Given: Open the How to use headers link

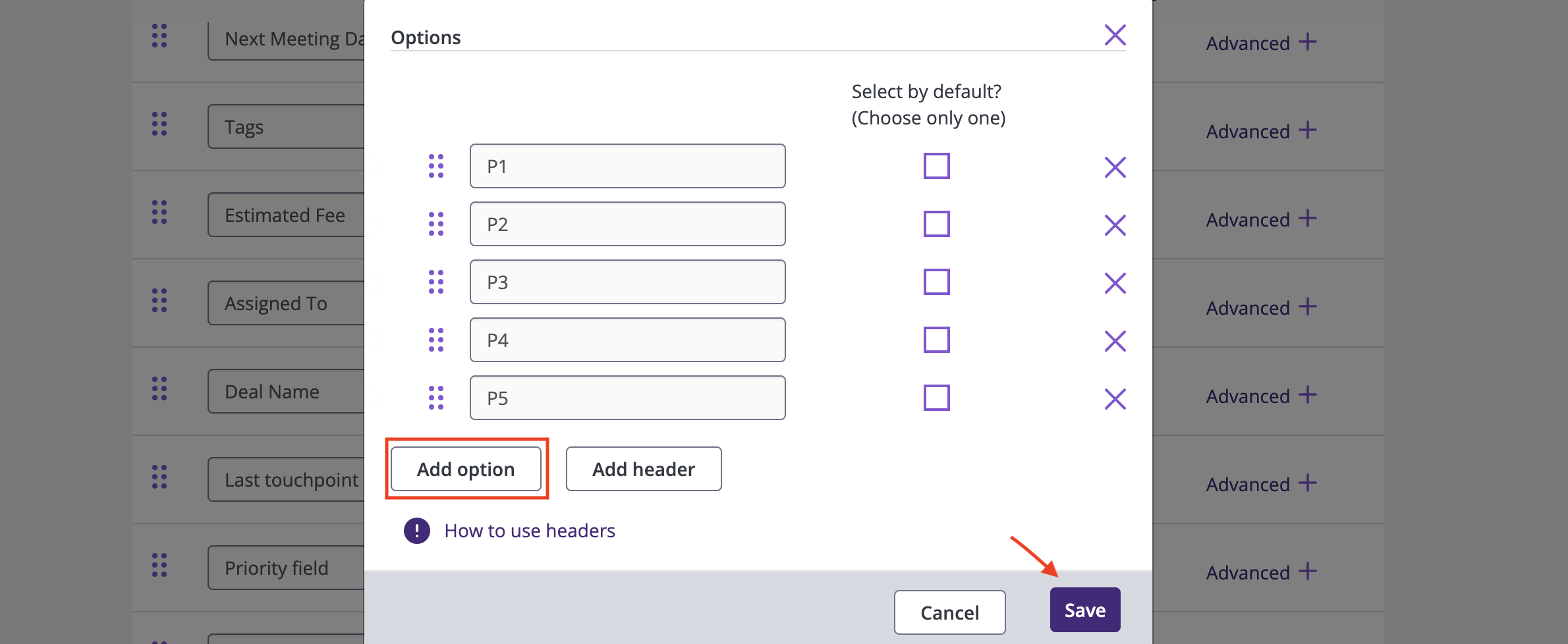Looking at the screenshot, I should point(530,530).
